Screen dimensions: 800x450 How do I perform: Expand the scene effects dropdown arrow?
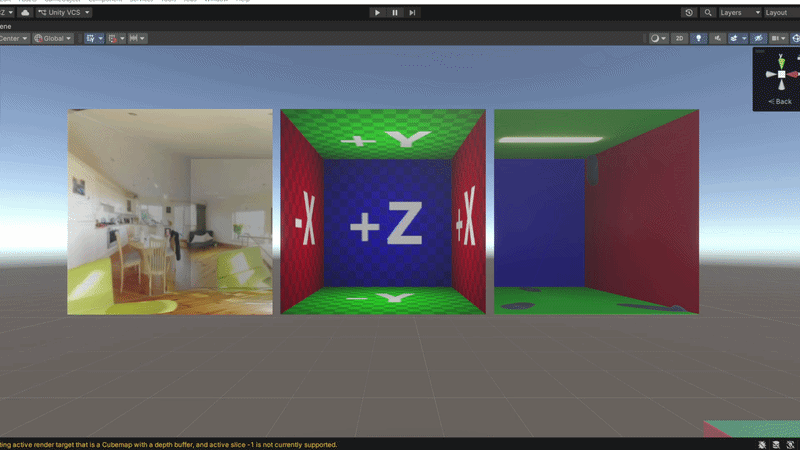744,38
